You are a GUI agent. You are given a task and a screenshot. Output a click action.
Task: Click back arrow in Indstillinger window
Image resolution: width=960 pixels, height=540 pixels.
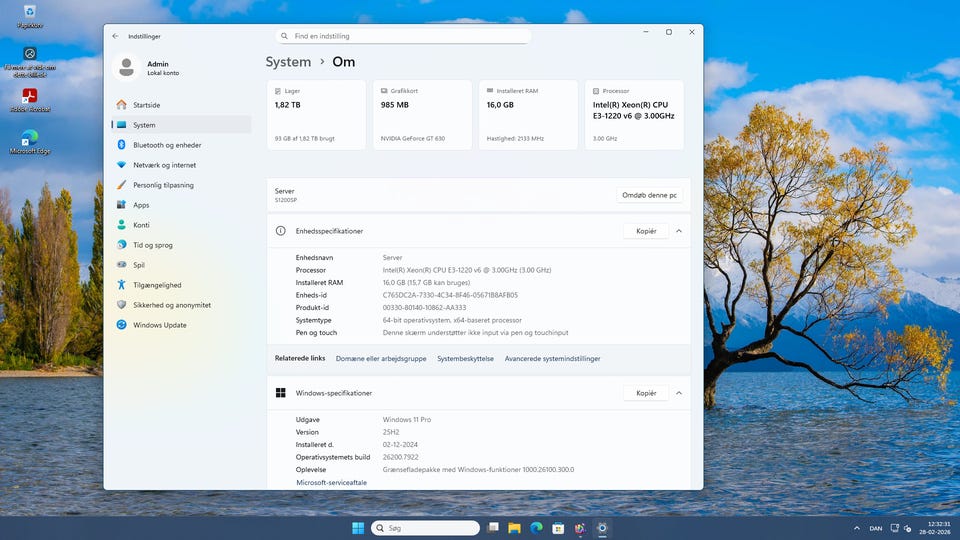pyautogui.click(x=115, y=36)
